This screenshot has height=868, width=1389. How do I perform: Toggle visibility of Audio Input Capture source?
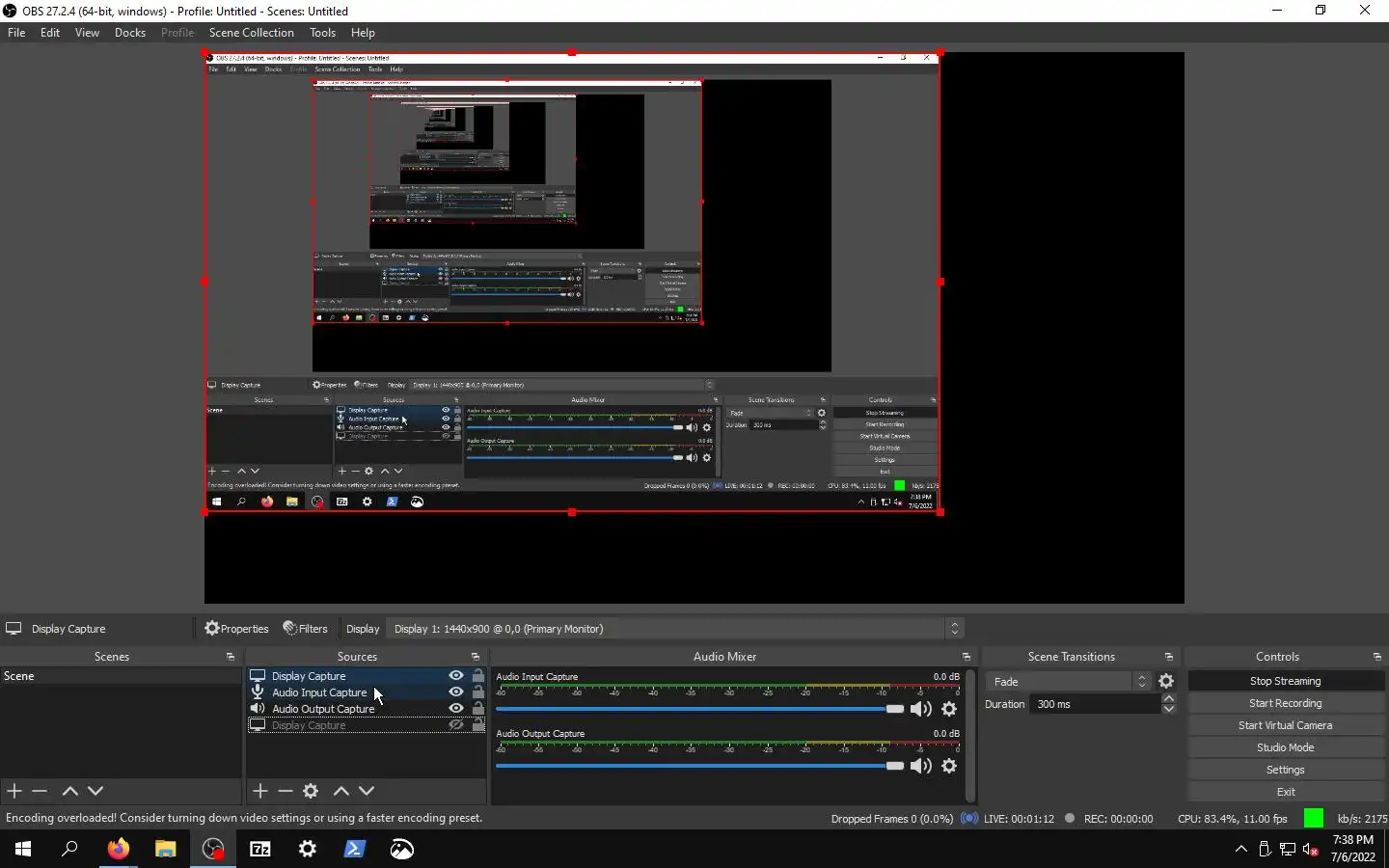[x=456, y=692]
